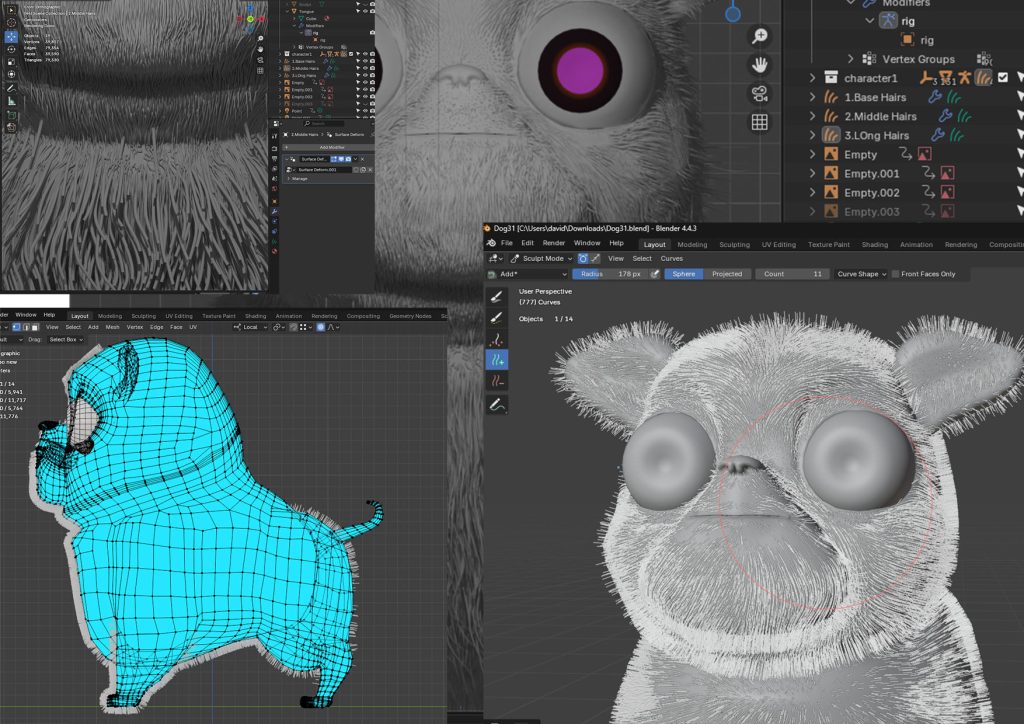Toggle snapping magnet in mesh editor header

[293, 327]
